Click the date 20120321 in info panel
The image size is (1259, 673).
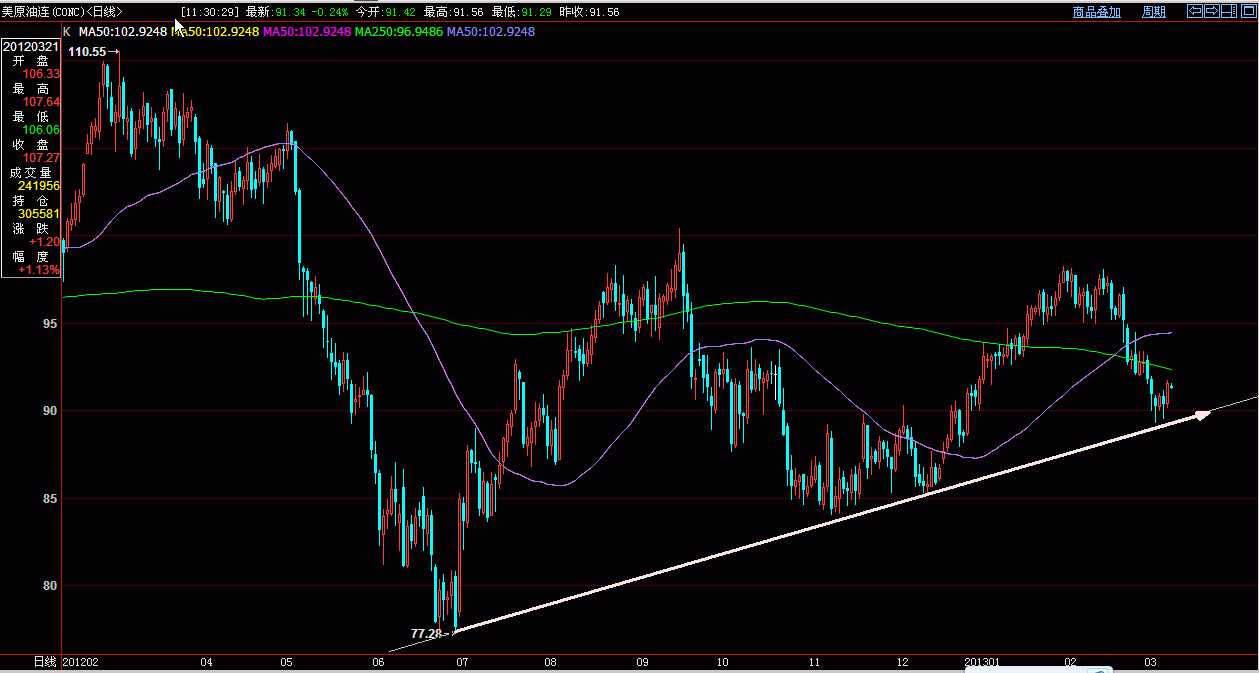click(x=31, y=46)
